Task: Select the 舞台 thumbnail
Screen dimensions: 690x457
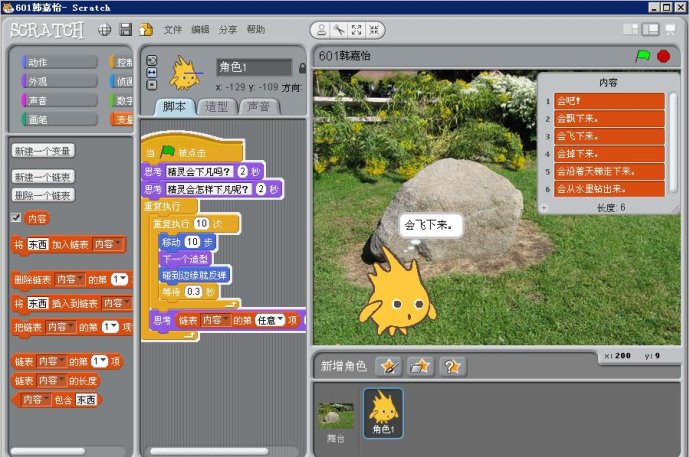Action: 336,420
